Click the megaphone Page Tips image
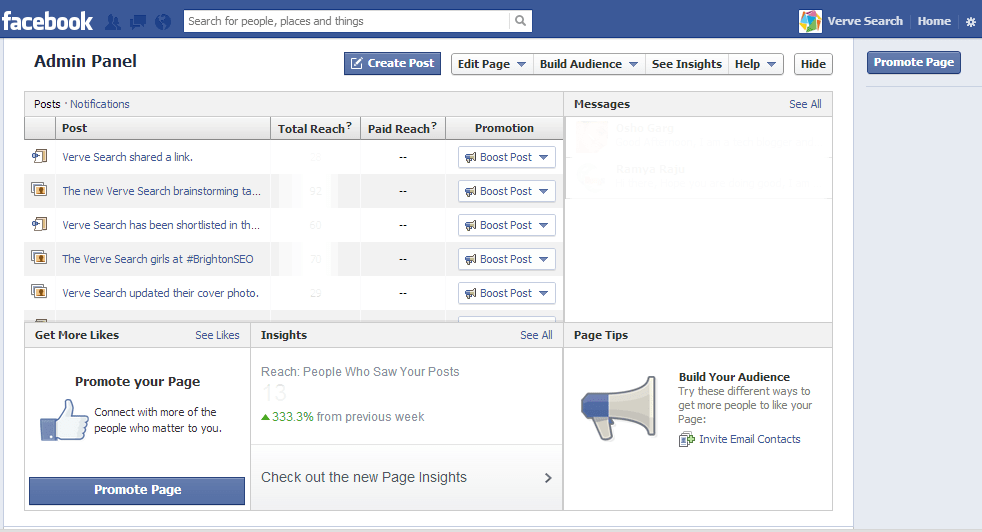This screenshot has width=982, height=532. tap(619, 408)
